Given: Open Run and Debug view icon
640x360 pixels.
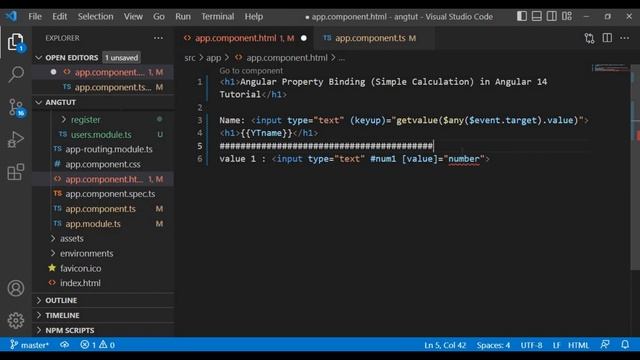Looking at the screenshot, I should pyautogui.click(x=16, y=140).
